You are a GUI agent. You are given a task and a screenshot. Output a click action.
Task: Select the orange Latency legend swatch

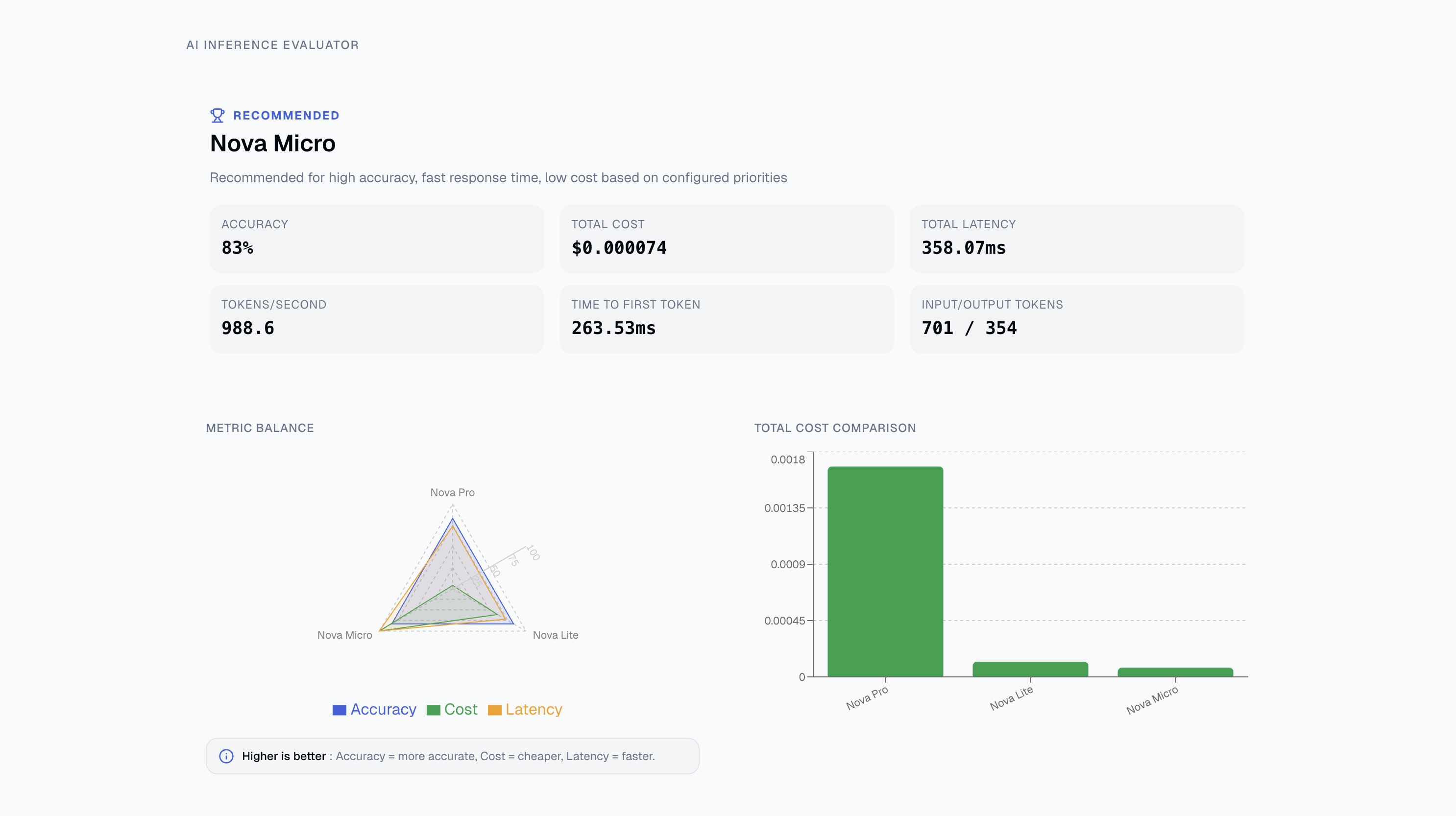pyautogui.click(x=495, y=710)
